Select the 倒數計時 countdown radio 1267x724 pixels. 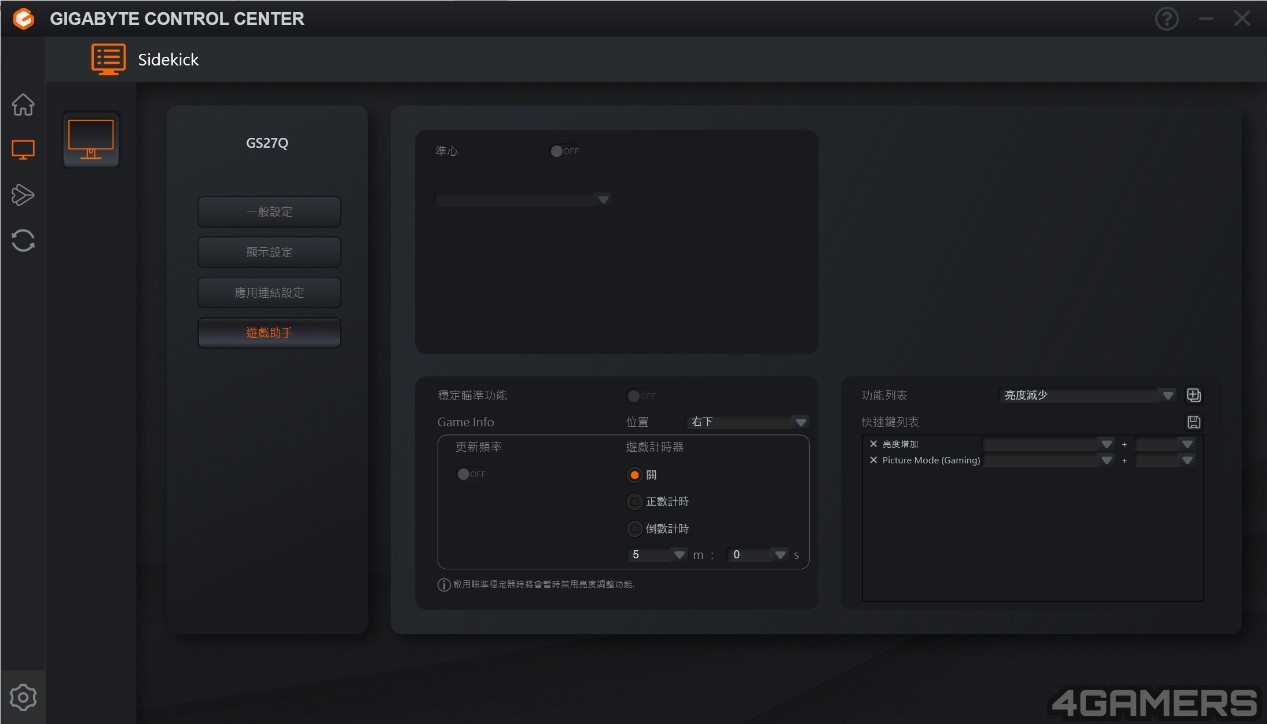point(634,529)
